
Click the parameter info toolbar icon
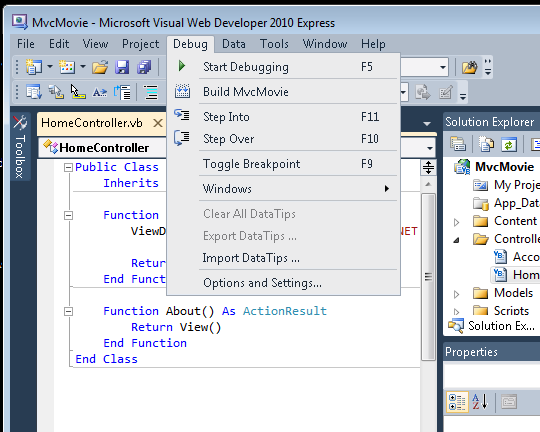(x=56, y=92)
